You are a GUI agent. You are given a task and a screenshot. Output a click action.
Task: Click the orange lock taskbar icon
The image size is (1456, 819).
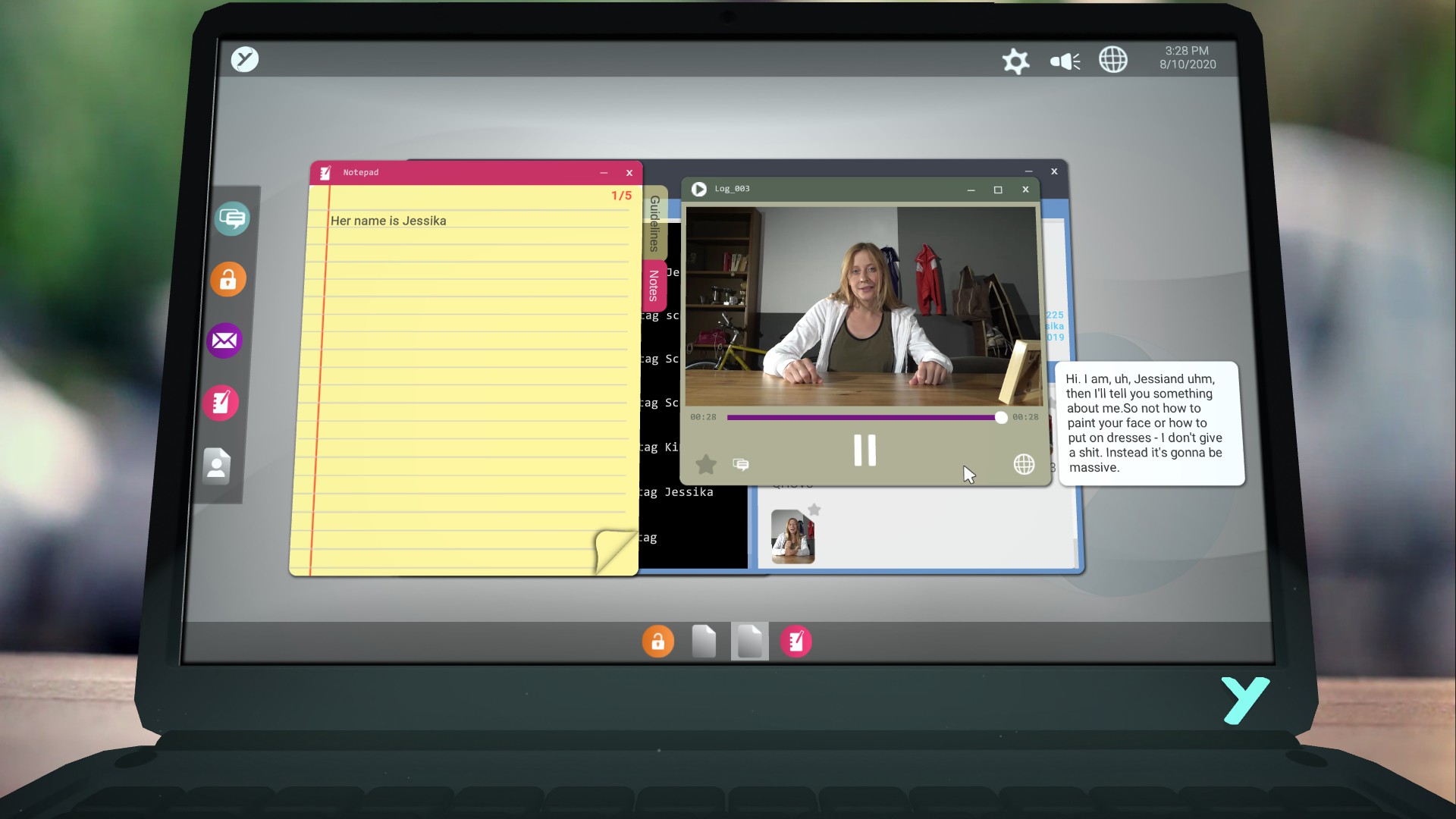(x=657, y=642)
